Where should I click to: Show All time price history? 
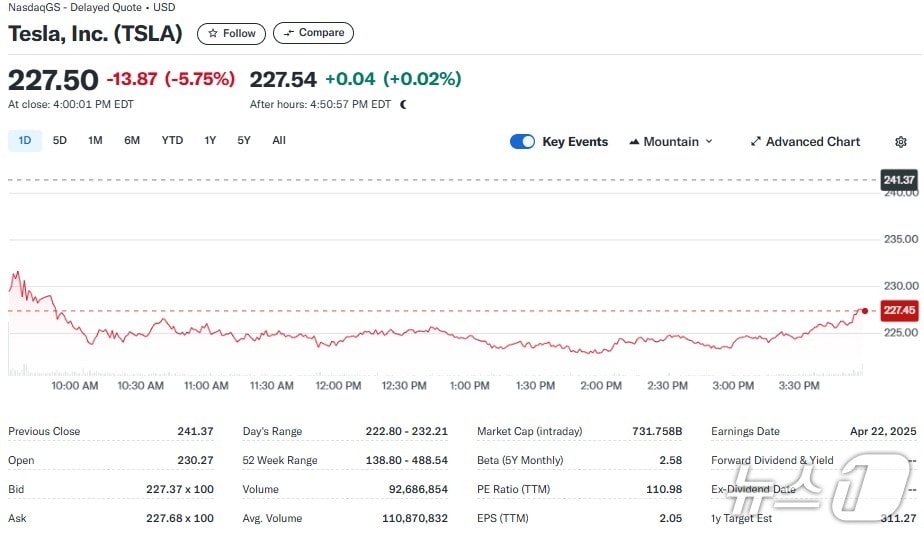pyautogui.click(x=279, y=141)
